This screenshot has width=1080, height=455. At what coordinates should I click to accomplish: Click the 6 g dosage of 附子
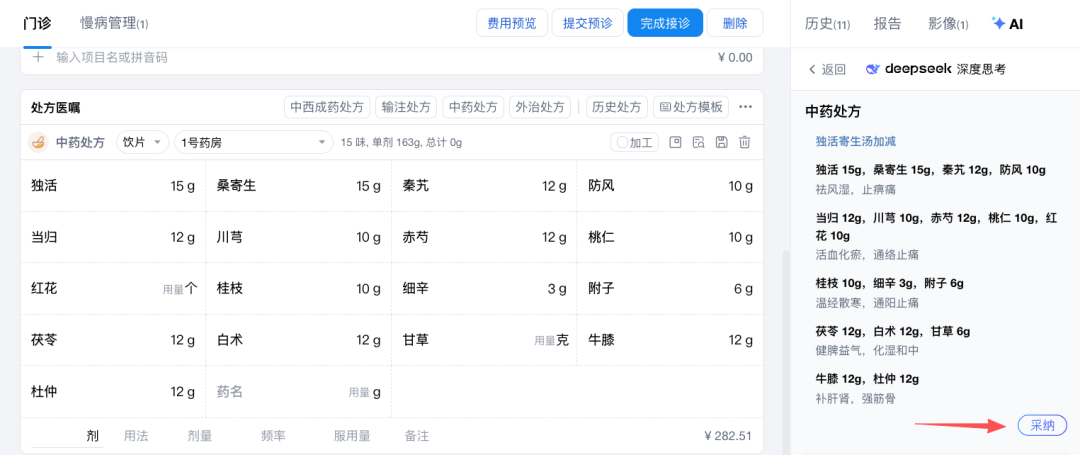point(743,289)
